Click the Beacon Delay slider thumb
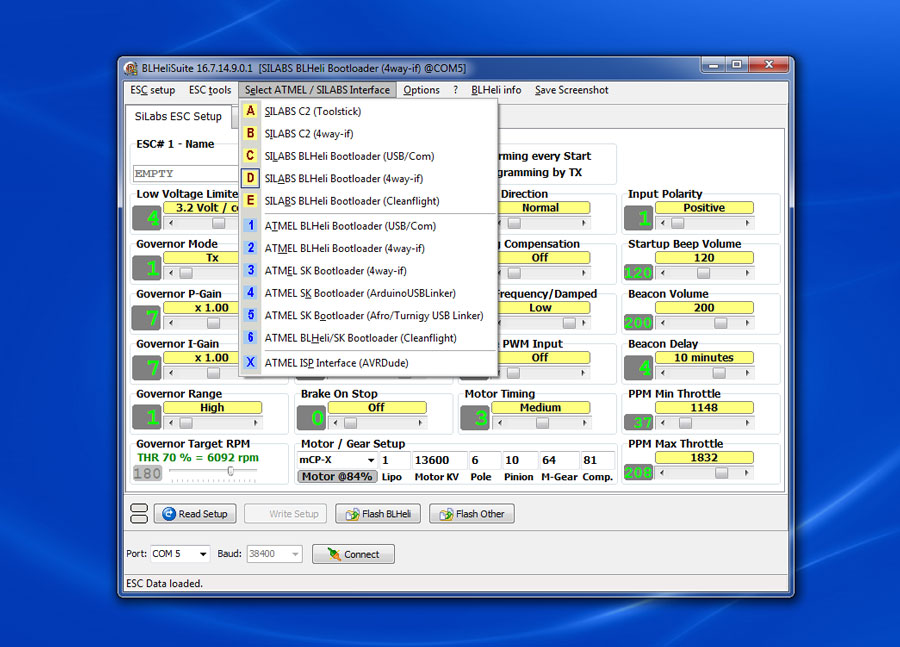The height and width of the screenshot is (647, 900). 719,373
